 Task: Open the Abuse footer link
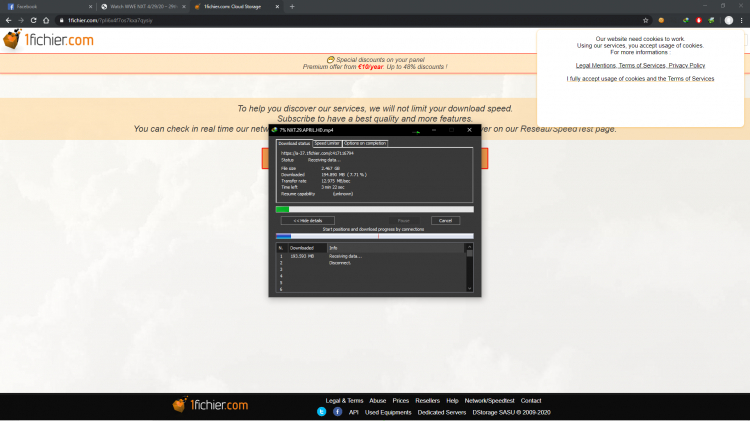(377, 400)
